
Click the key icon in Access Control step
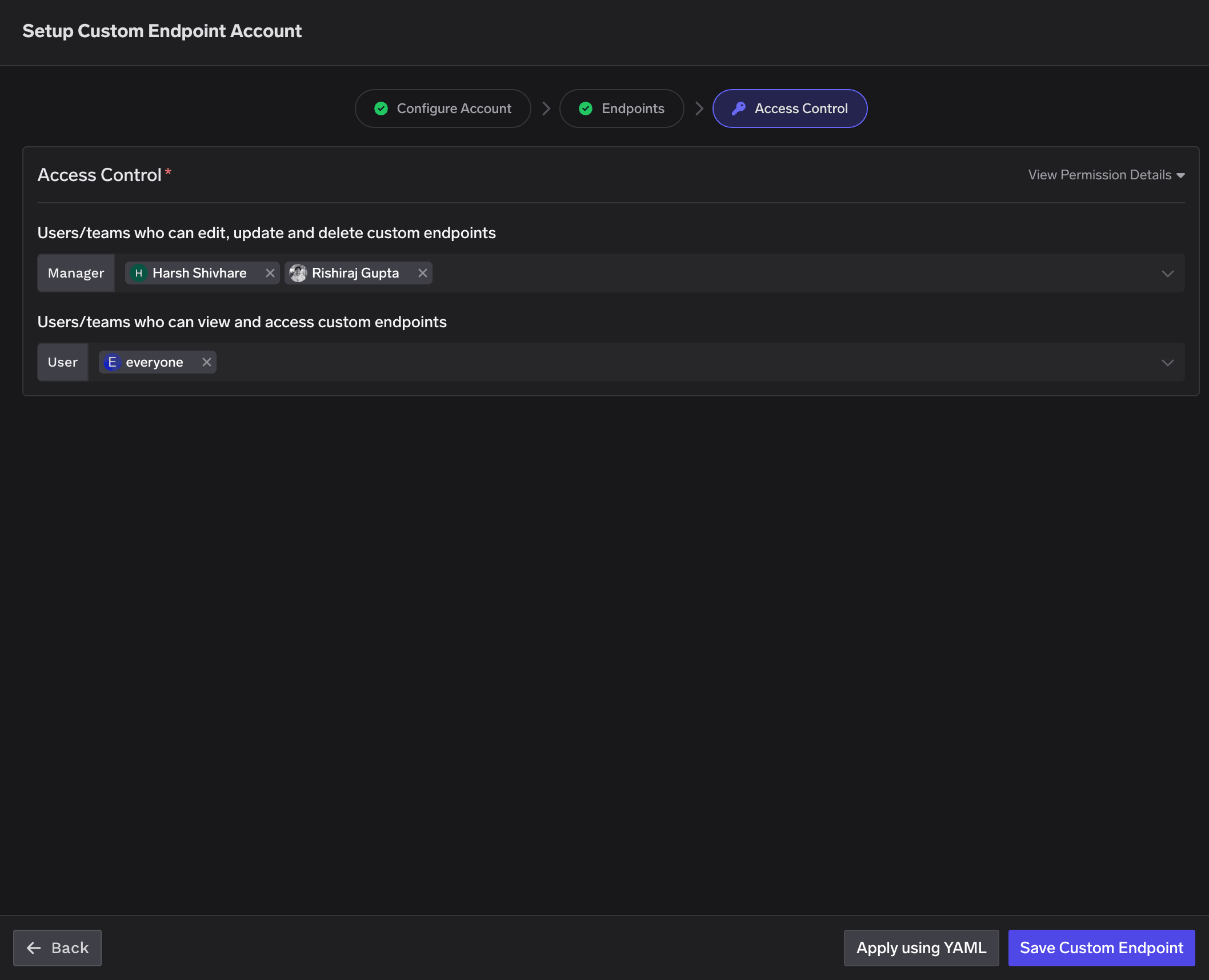click(739, 109)
